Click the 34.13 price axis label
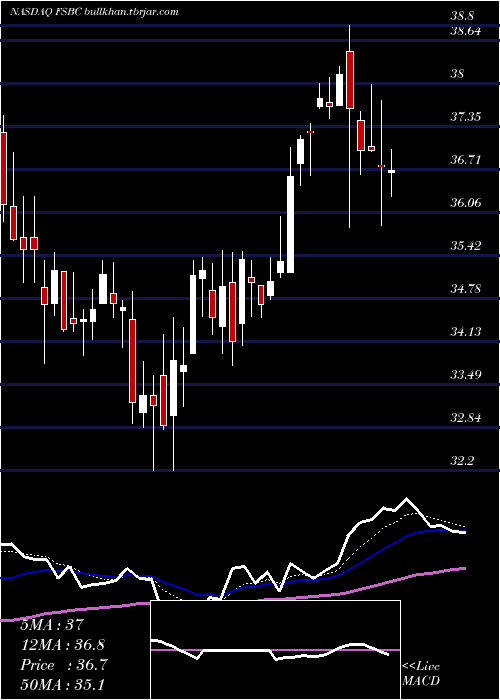This screenshot has width=500, height=700. coord(465,332)
